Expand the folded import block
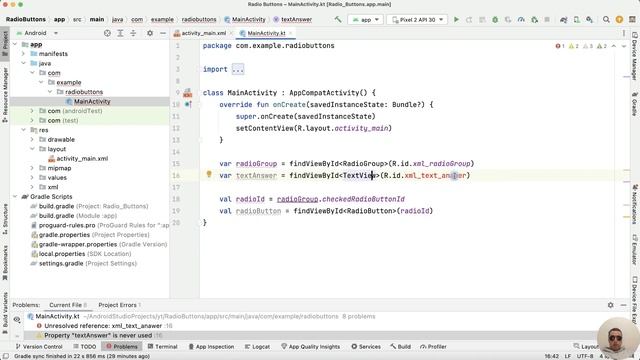 tap(238, 69)
